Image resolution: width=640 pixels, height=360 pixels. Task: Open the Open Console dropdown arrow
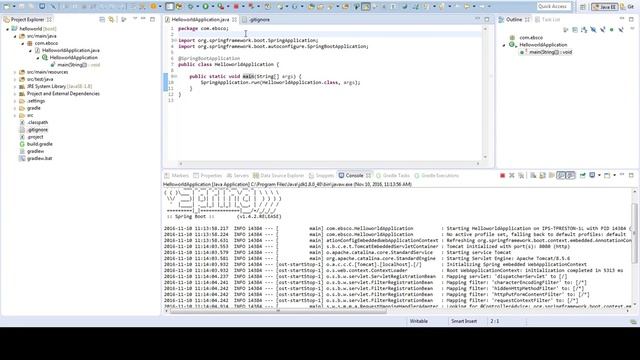pyautogui.click(x=614, y=176)
